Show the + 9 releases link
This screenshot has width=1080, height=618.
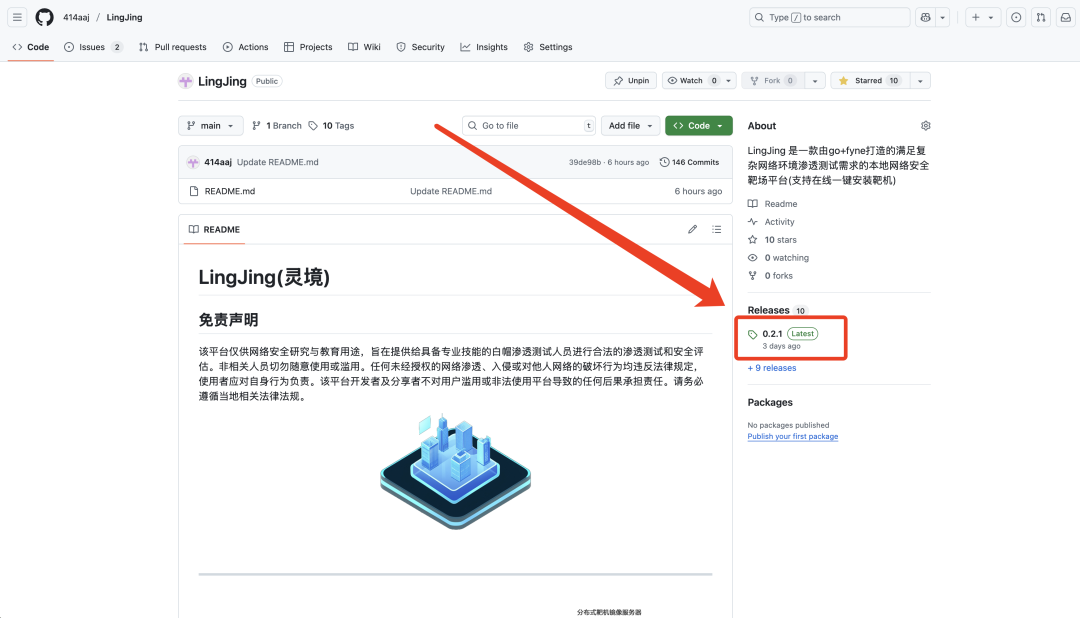[x=772, y=368]
